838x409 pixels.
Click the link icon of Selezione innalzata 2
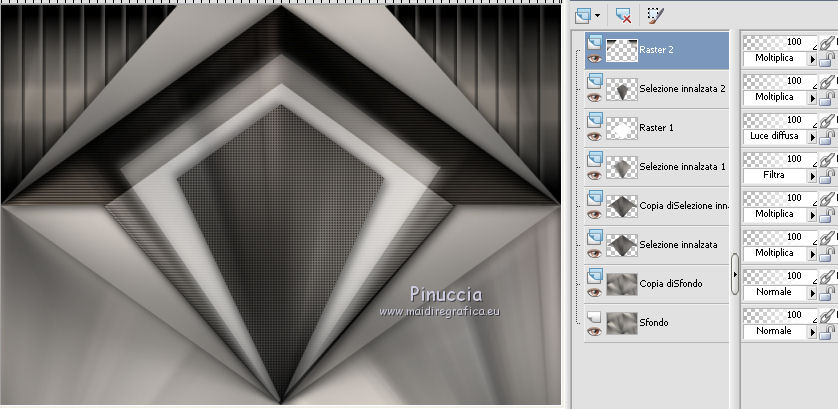[x=827, y=81]
